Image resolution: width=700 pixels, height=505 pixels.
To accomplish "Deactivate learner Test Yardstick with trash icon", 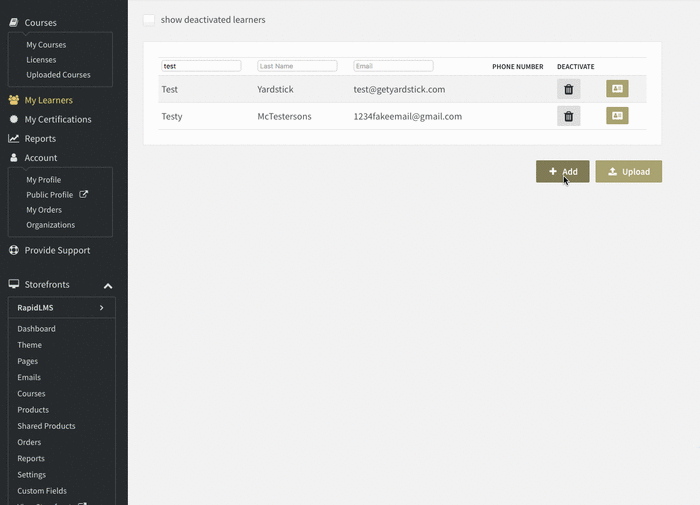I will pyautogui.click(x=568, y=89).
